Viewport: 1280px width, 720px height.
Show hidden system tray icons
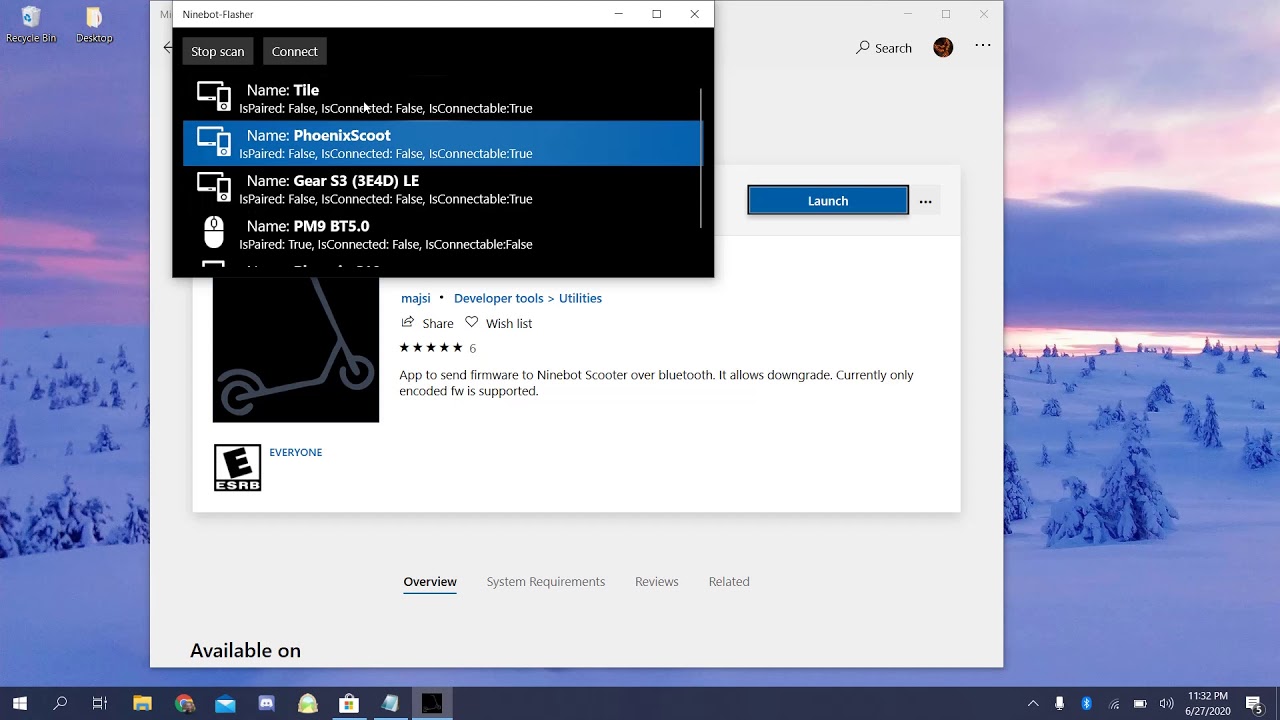[1033, 704]
